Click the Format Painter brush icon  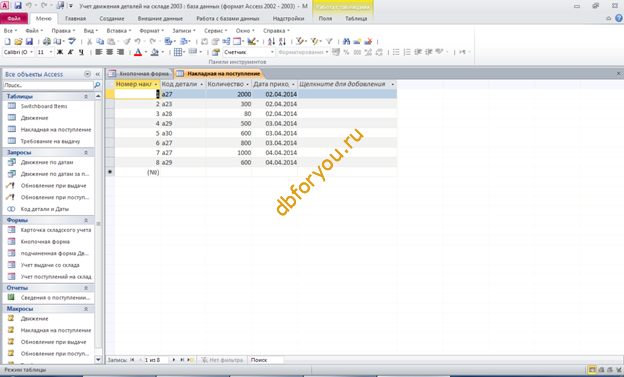pos(127,41)
